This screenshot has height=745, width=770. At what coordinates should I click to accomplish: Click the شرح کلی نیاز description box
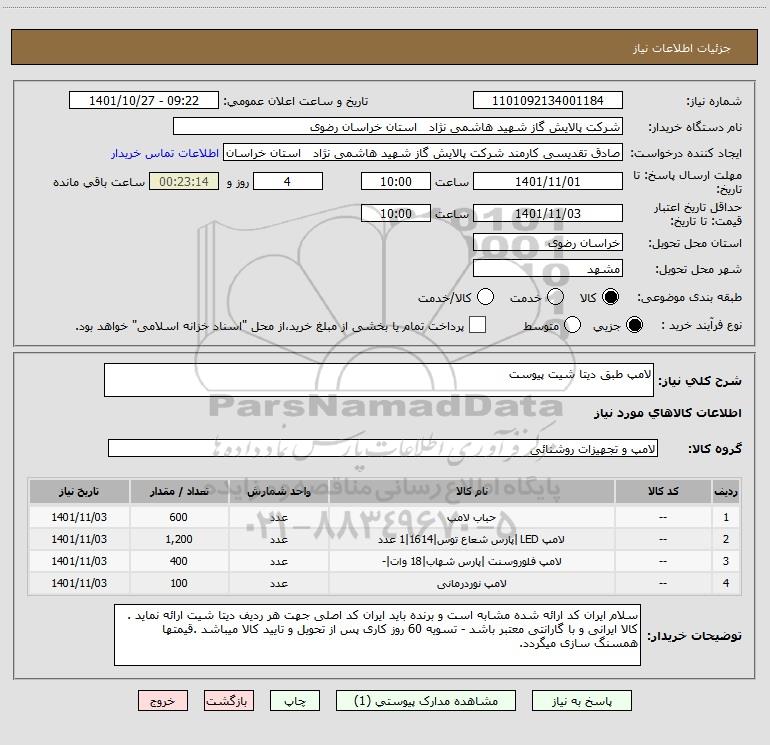coord(379,380)
